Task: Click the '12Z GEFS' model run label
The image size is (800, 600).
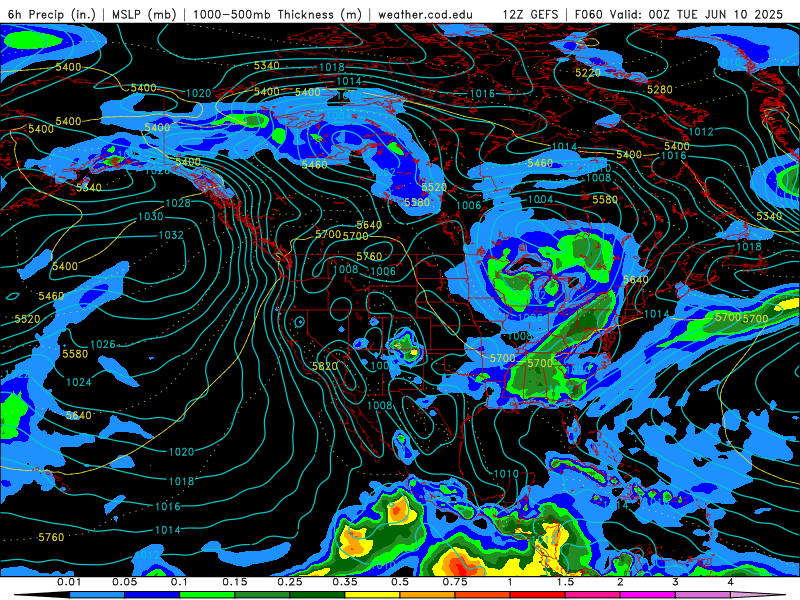Action: [530, 14]
